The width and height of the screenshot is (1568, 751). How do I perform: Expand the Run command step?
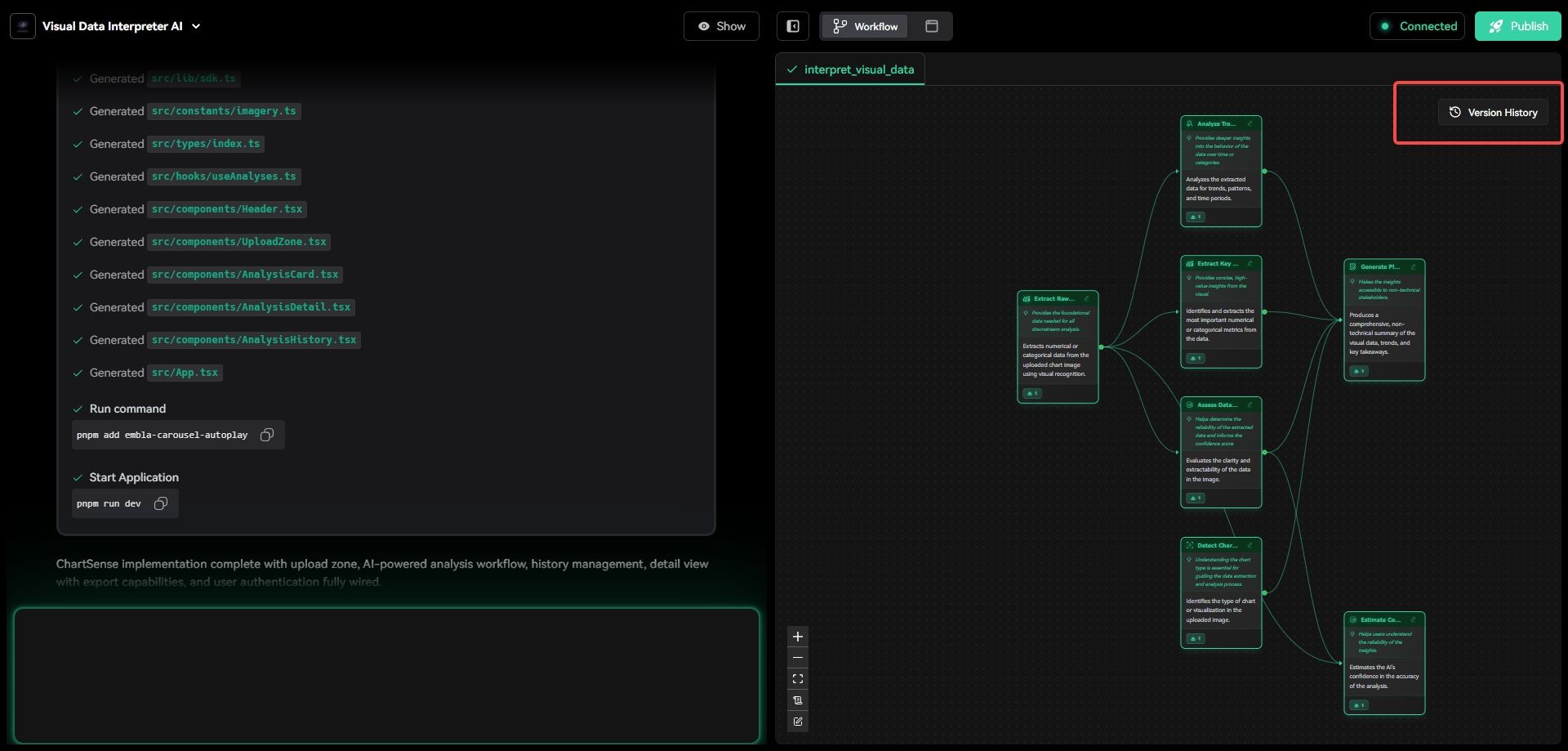(x=127, y=409)
